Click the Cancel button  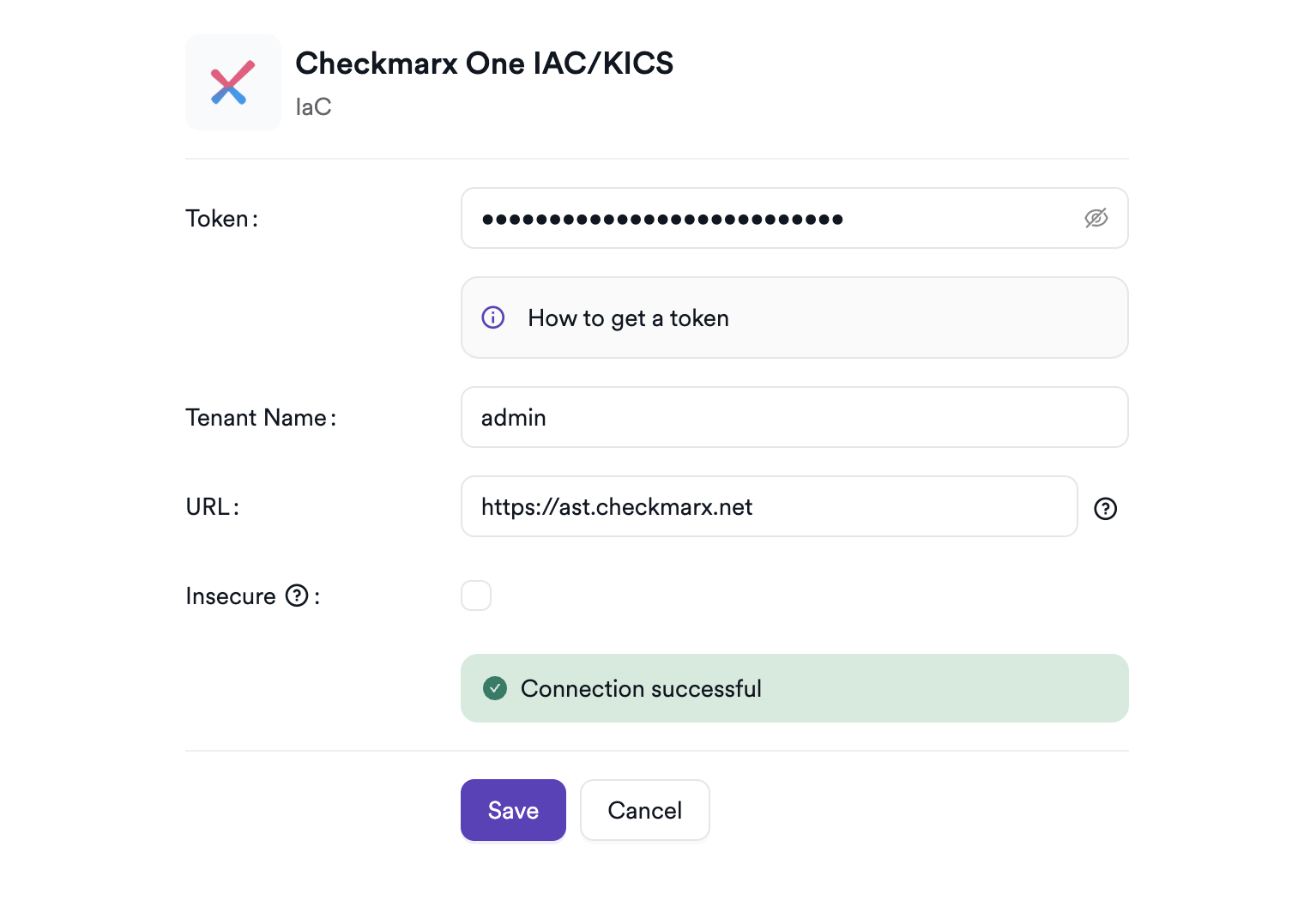pyautogui.click(x=644, y=810)
